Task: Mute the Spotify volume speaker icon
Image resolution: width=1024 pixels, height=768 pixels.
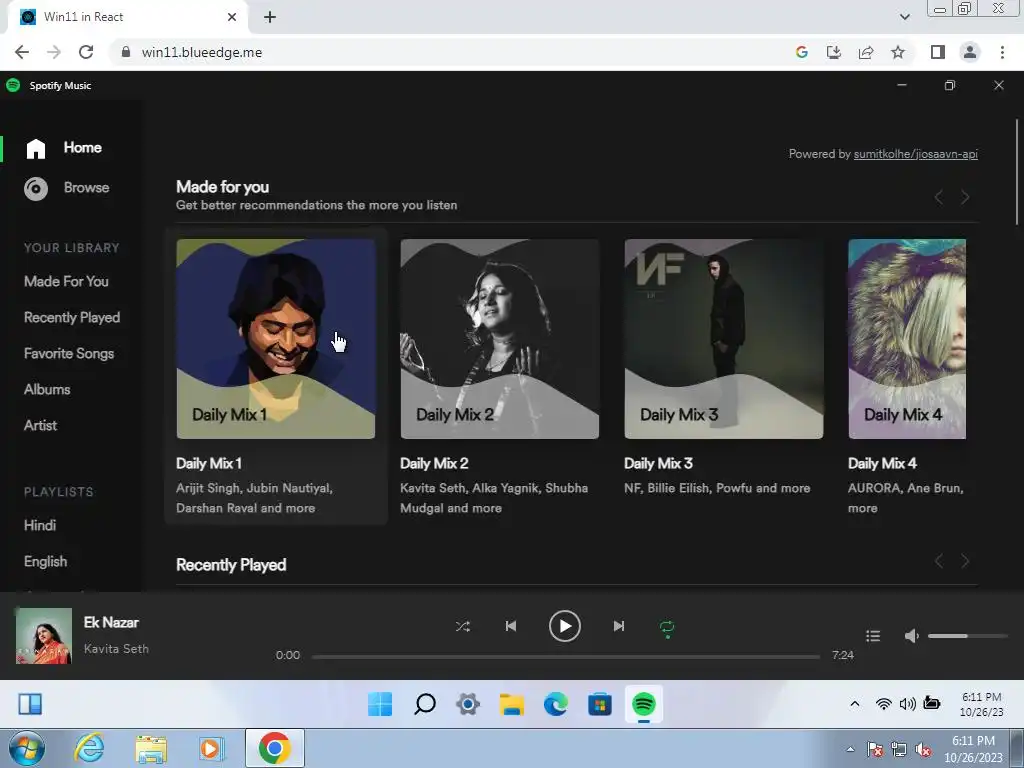Action: pyautogui.click(x=912, y=635)
